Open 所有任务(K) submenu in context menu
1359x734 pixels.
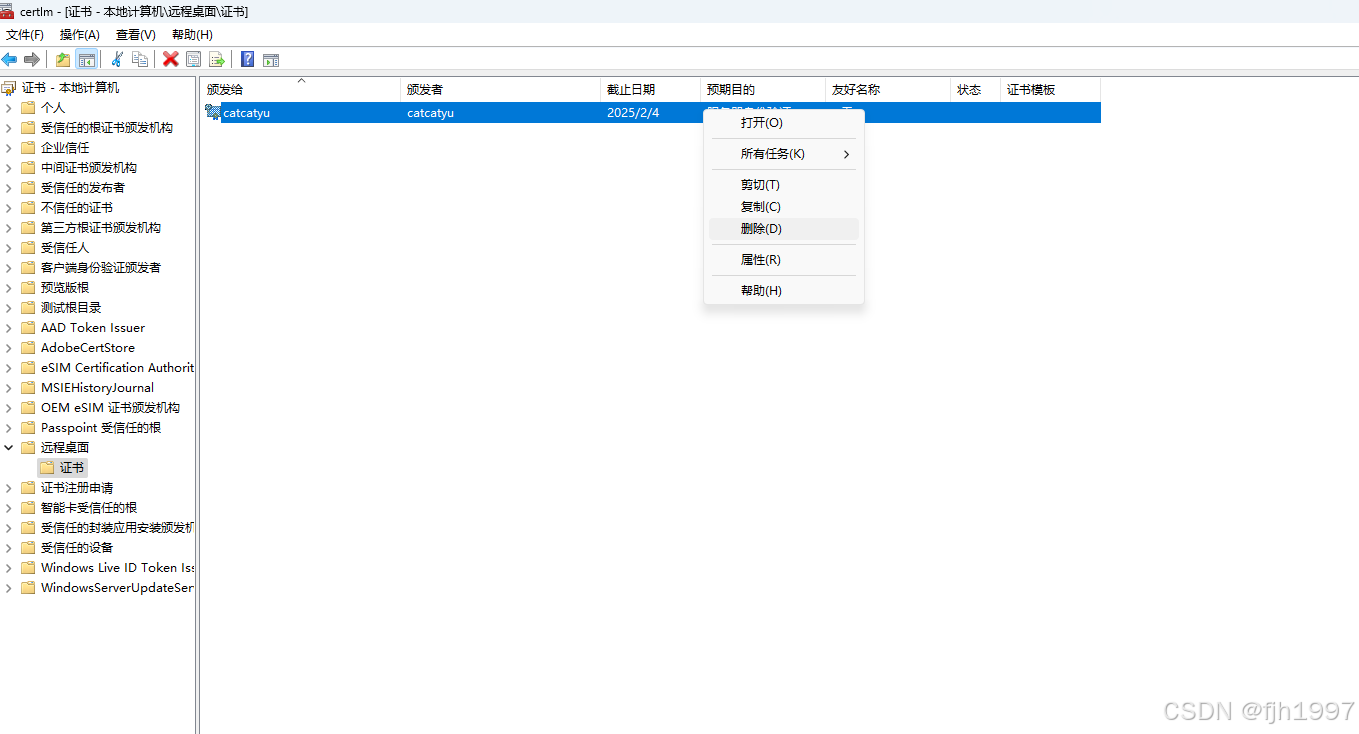[x=784, y=154]
